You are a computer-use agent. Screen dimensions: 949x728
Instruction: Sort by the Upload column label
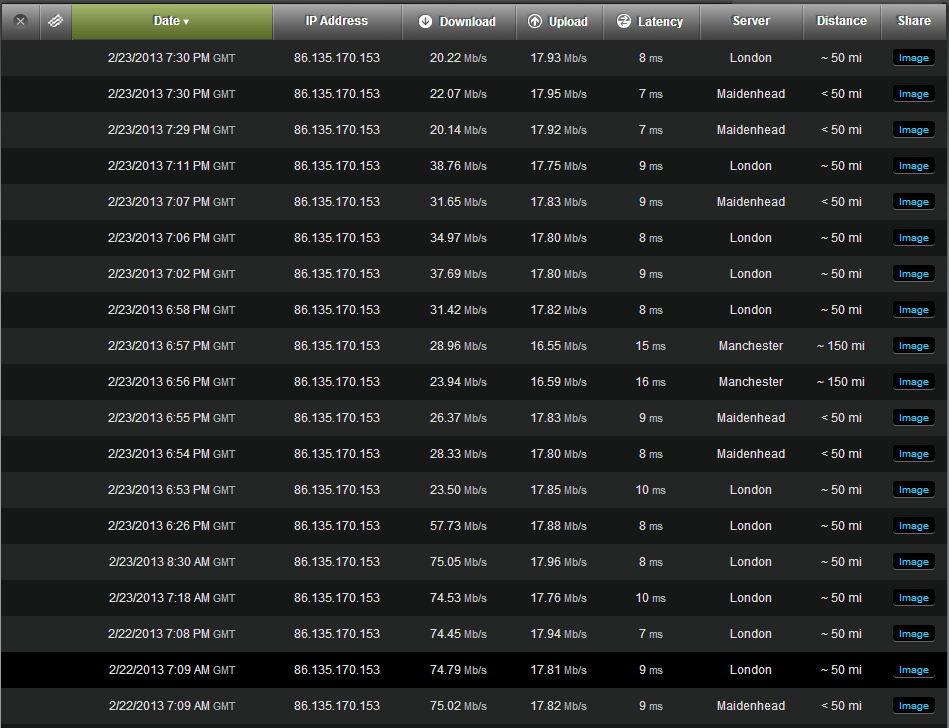[568, 22]
